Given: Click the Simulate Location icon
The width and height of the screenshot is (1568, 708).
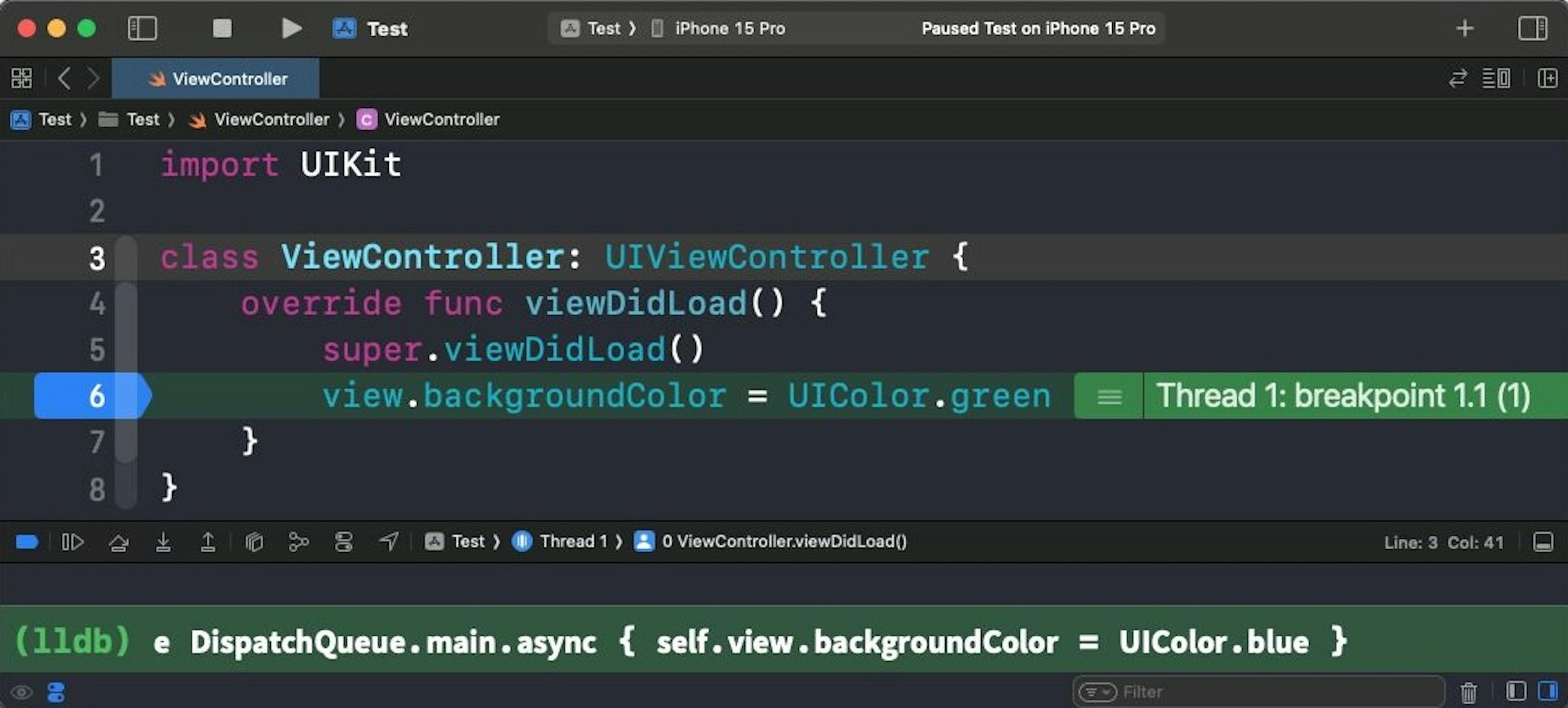Looking at the screenshot, I should (388, 542).
